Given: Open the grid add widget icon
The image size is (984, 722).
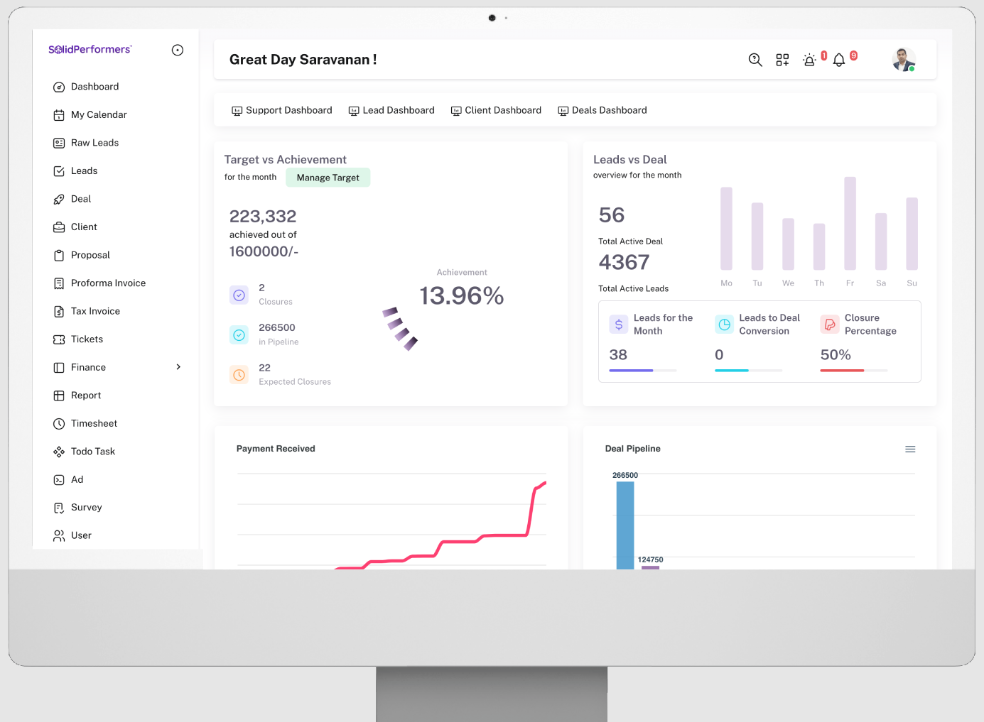Looking at the screenshot, I should [782, 60].
